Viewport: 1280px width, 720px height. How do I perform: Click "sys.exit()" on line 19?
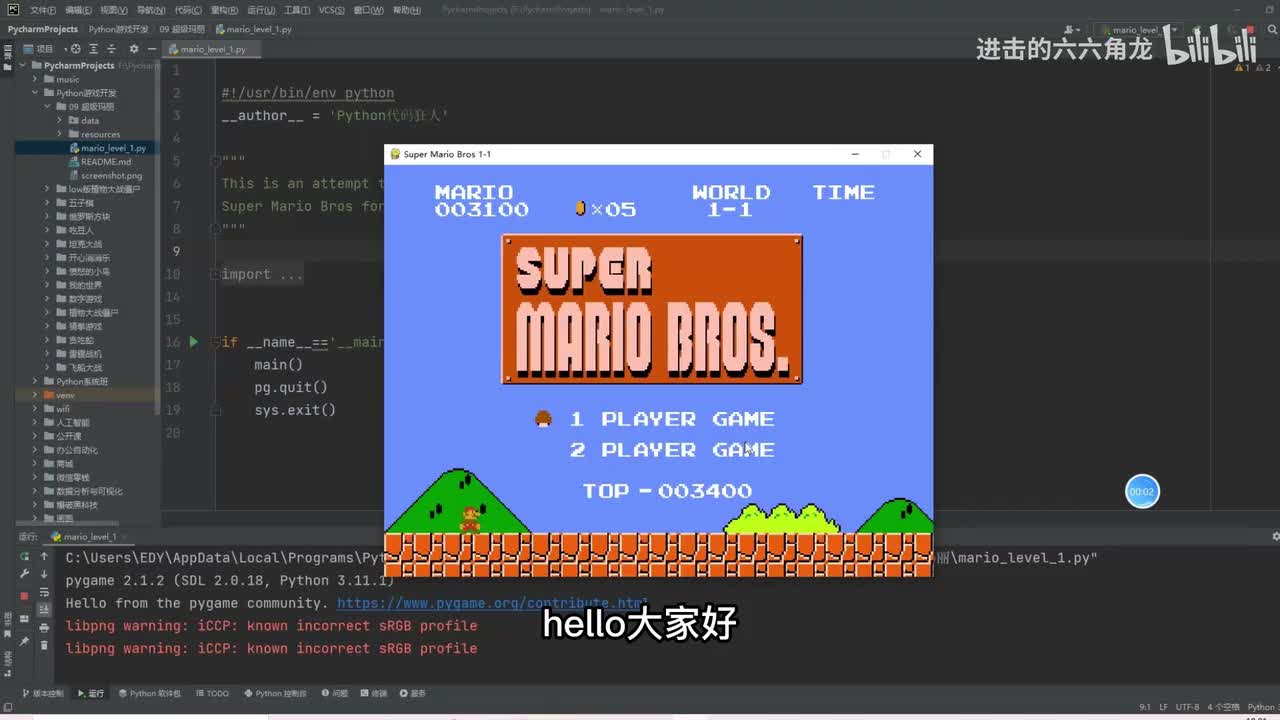(x=295, y=410)
